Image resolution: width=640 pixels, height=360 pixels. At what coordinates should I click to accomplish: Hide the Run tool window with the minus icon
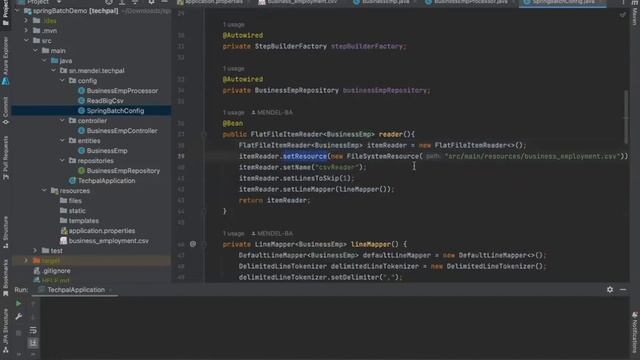pos(623,289)
